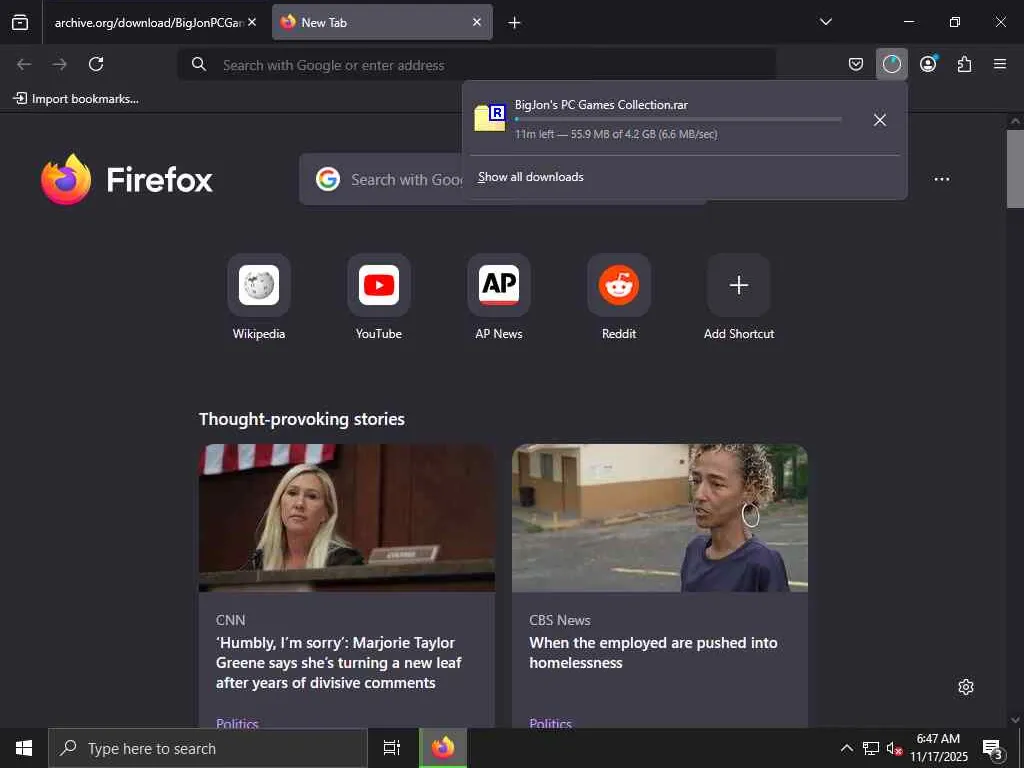Open the CBS News story thumbnail image
The image size is (1024, 768).
pos(660,518)
